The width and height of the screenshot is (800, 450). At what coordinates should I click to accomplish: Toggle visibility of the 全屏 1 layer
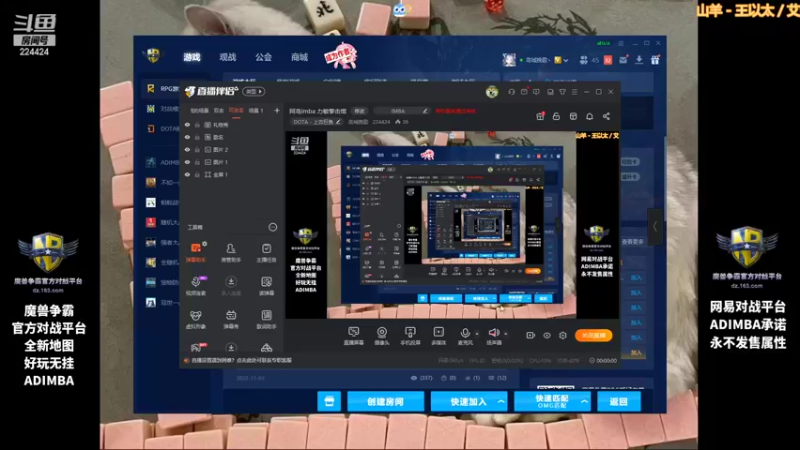(187, 174)
